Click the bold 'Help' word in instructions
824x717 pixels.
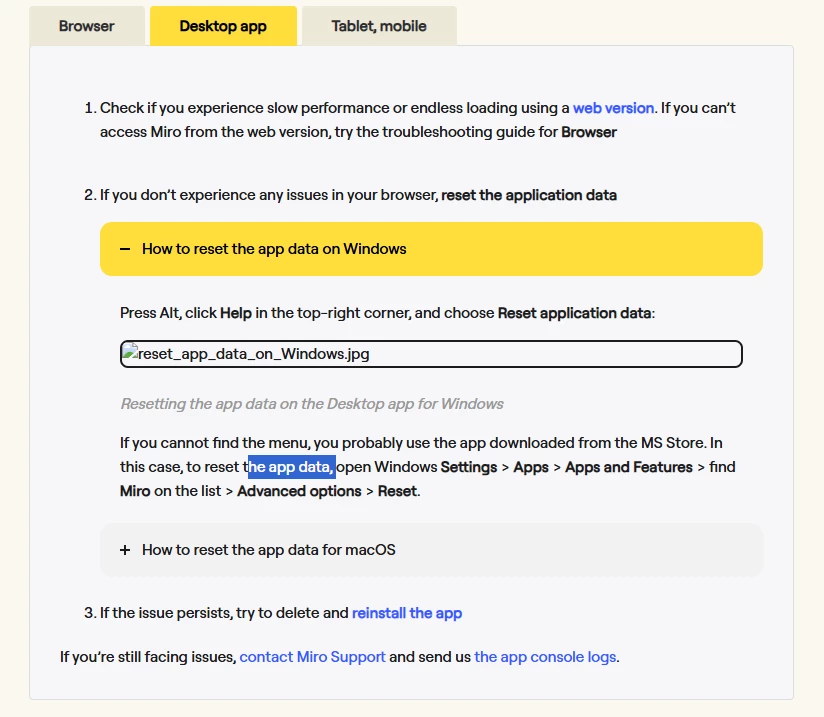click(x=236, y=313)
